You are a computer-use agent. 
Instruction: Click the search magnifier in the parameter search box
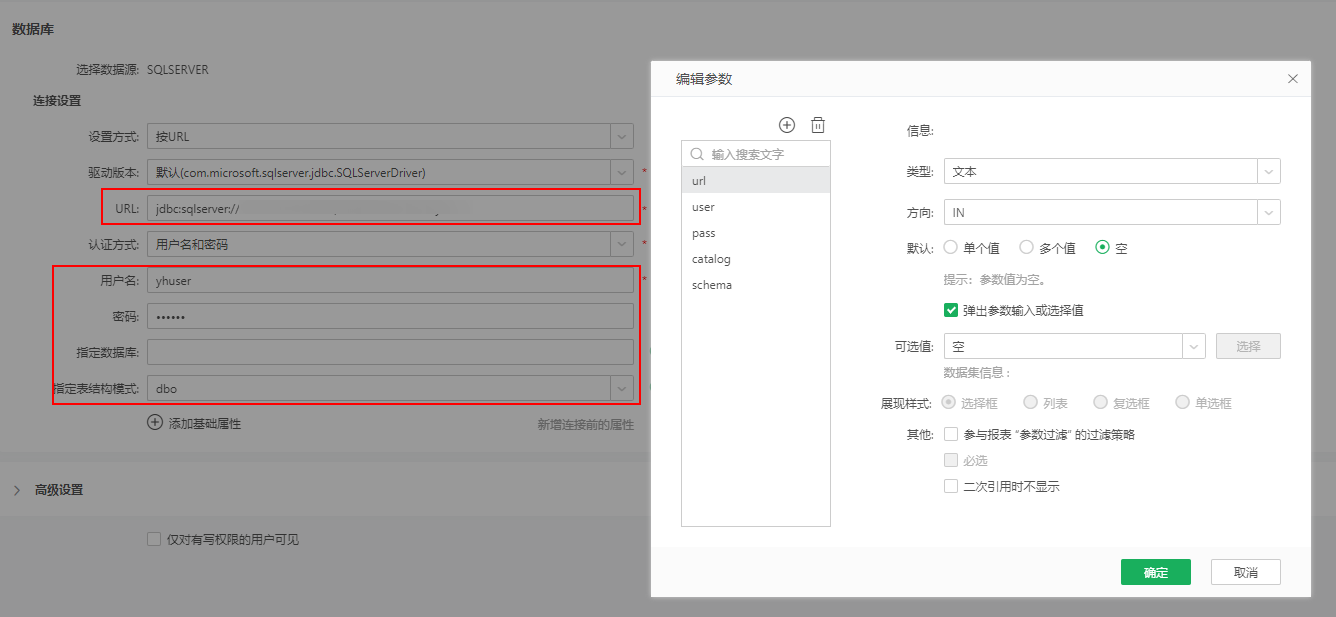pos(695,154)
